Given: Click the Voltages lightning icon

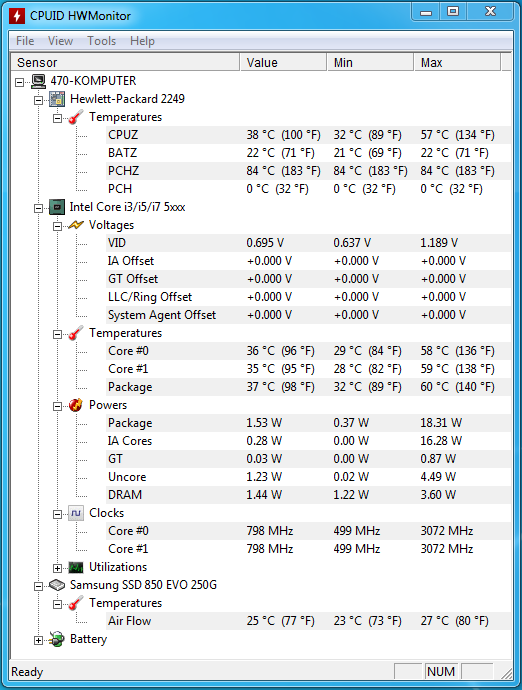Looking at the screenshot, I should [x=76, y=225].
